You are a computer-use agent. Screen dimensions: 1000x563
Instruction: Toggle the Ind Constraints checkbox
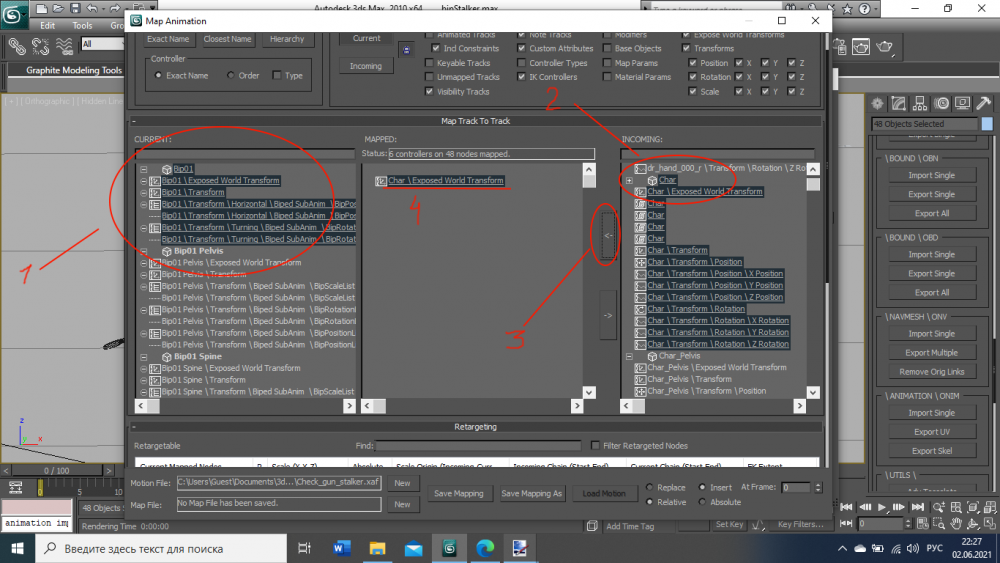(436, 48)
